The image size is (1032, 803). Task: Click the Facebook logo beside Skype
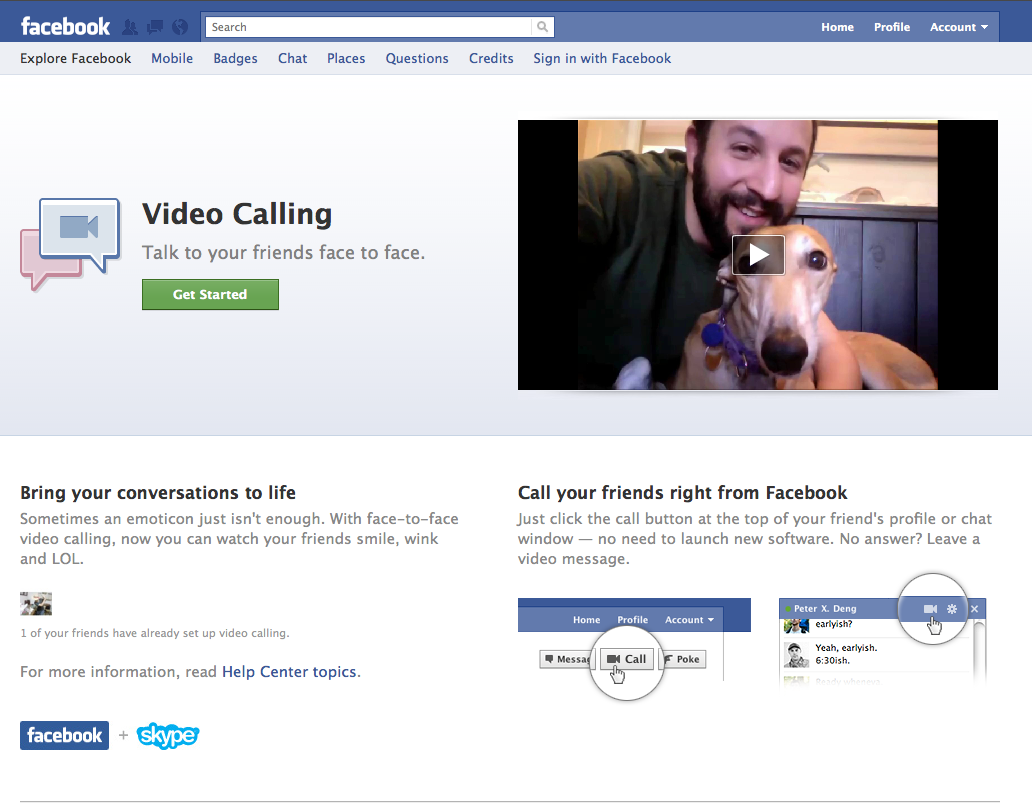click(x=64, y=735)
